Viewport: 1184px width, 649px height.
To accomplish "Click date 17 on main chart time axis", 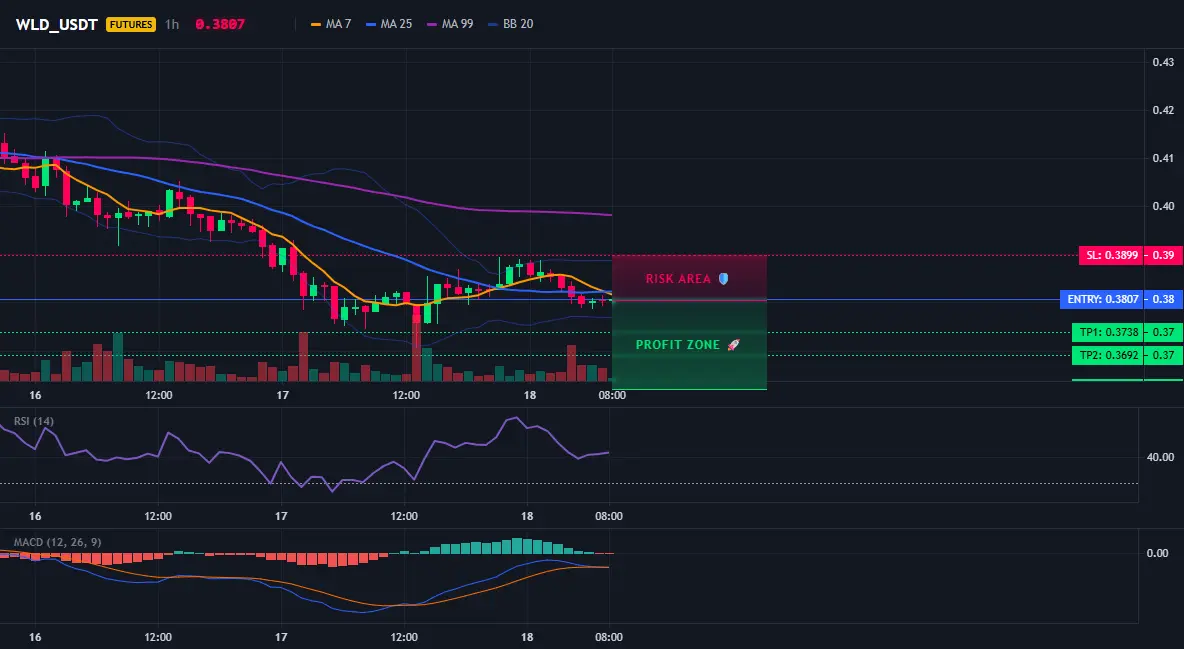I will point(282,395).
